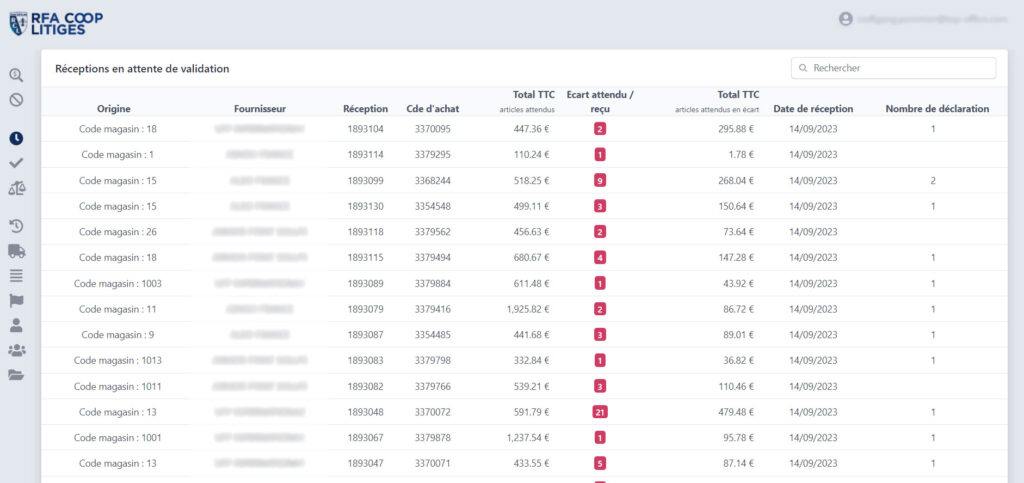The height and width of the screenshot is (483, 1024).
Task: Open the users group icon in sidebar
Action: click(x=16, y=351)
